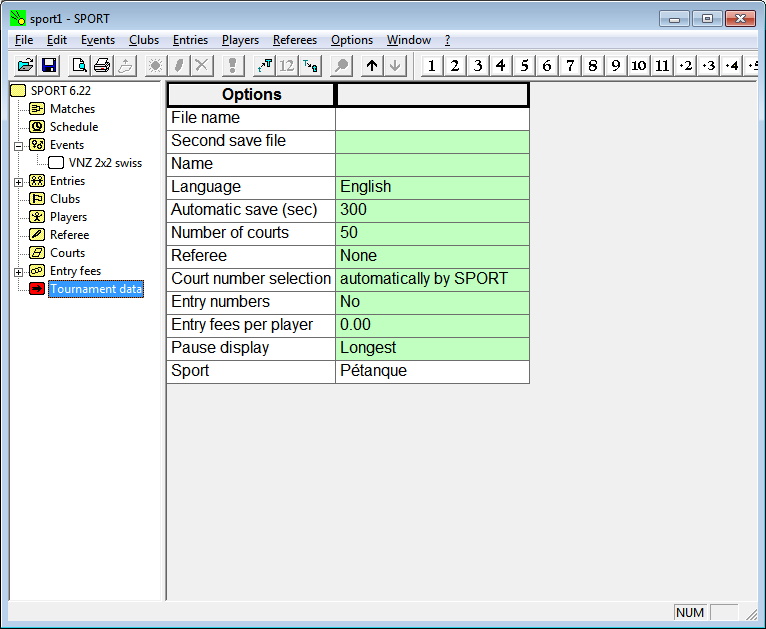Image resolution: width=766 pixels, height=629 pixels.
Task: Expand the Entries tree node
Action: (x=18, y=182)
